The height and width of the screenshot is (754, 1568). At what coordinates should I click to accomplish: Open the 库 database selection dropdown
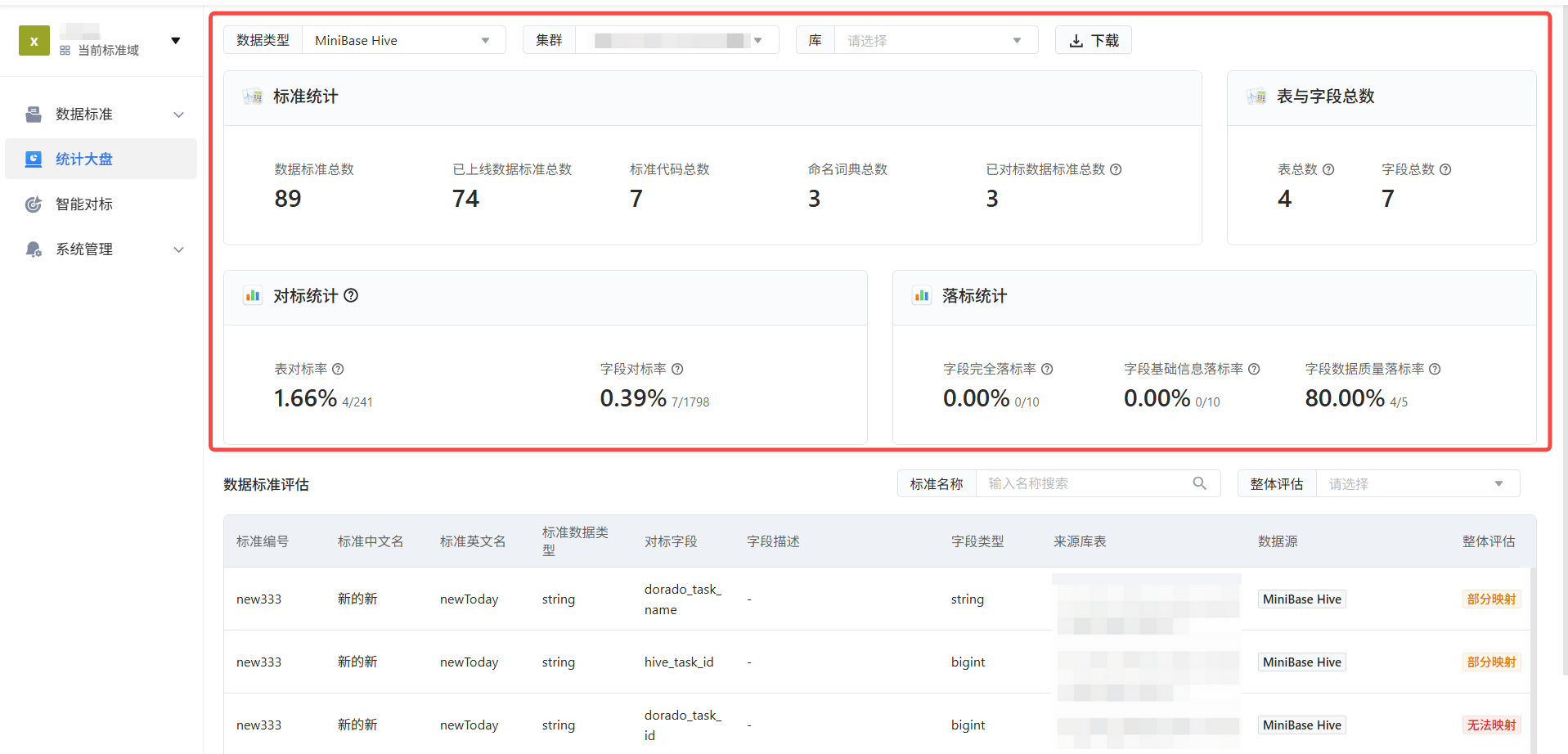point(935,40)
